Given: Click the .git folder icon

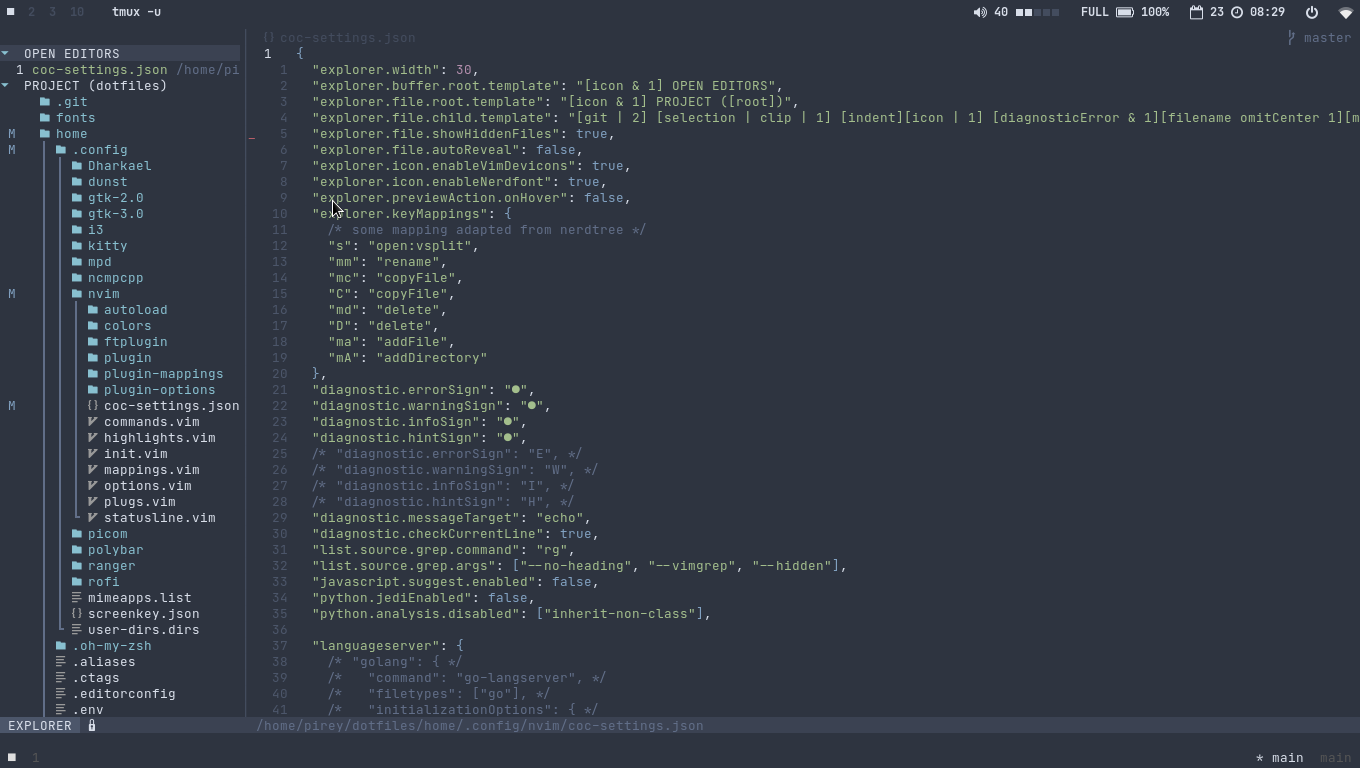Looking at the screenshot, I should point(45,102).
